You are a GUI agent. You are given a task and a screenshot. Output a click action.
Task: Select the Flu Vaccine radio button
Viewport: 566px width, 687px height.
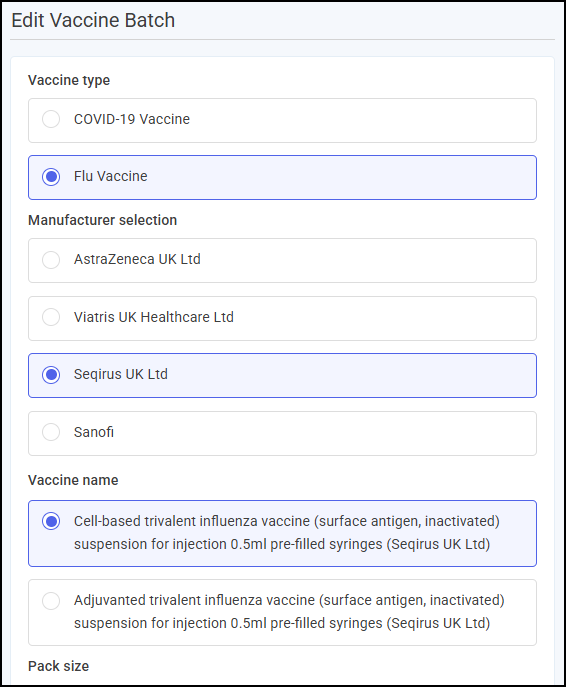(x=51, y=177)
